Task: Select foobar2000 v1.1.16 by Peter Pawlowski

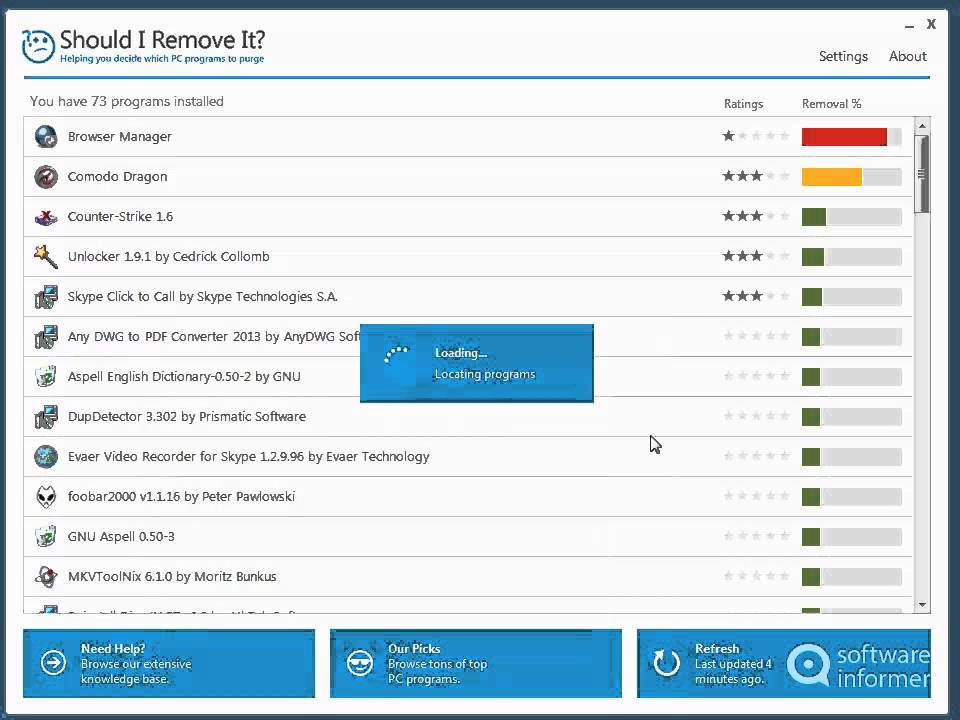Action: pyautogui.click(x=181, y=497)
